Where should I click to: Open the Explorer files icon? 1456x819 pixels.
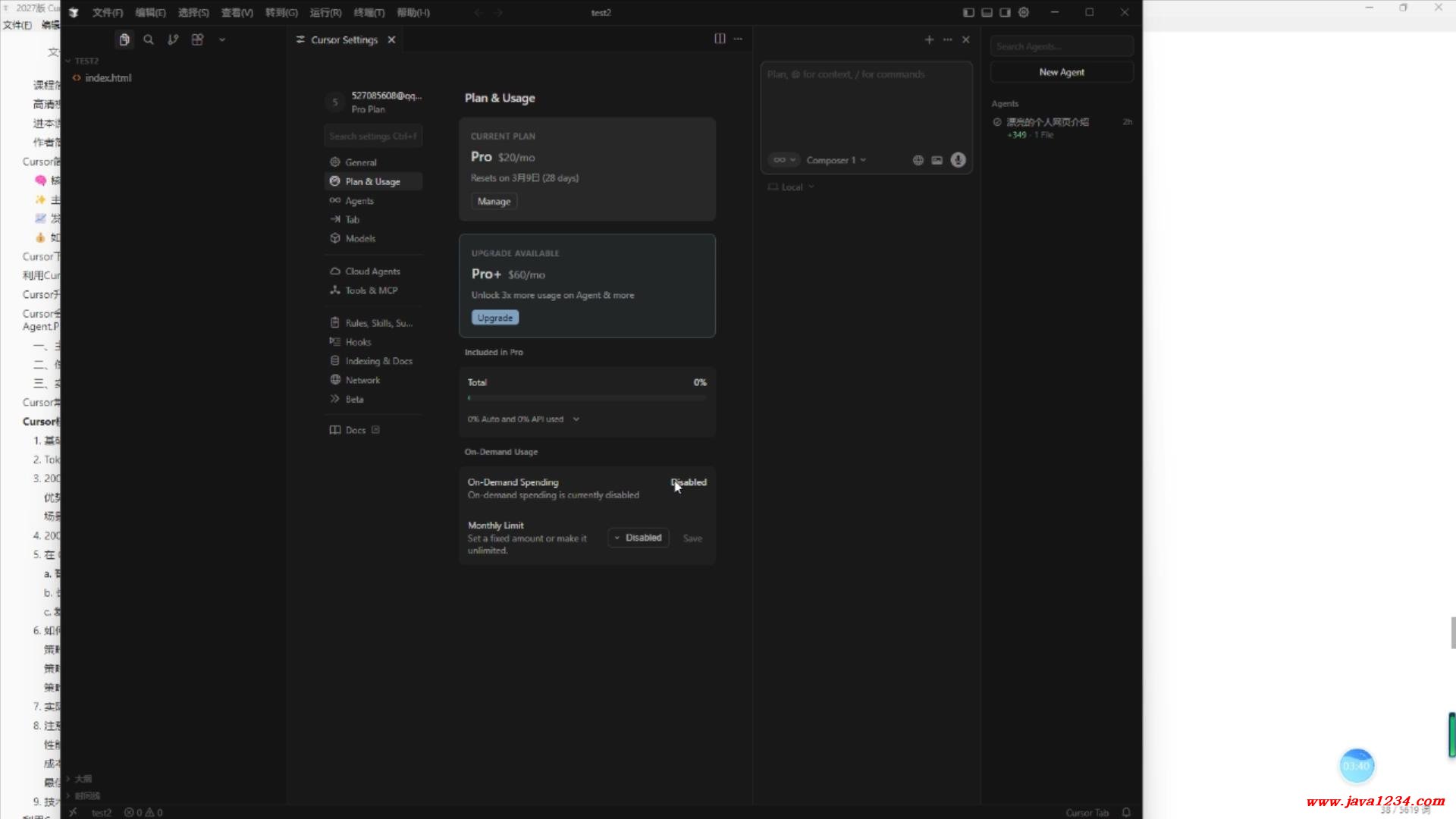pos(124,39)
